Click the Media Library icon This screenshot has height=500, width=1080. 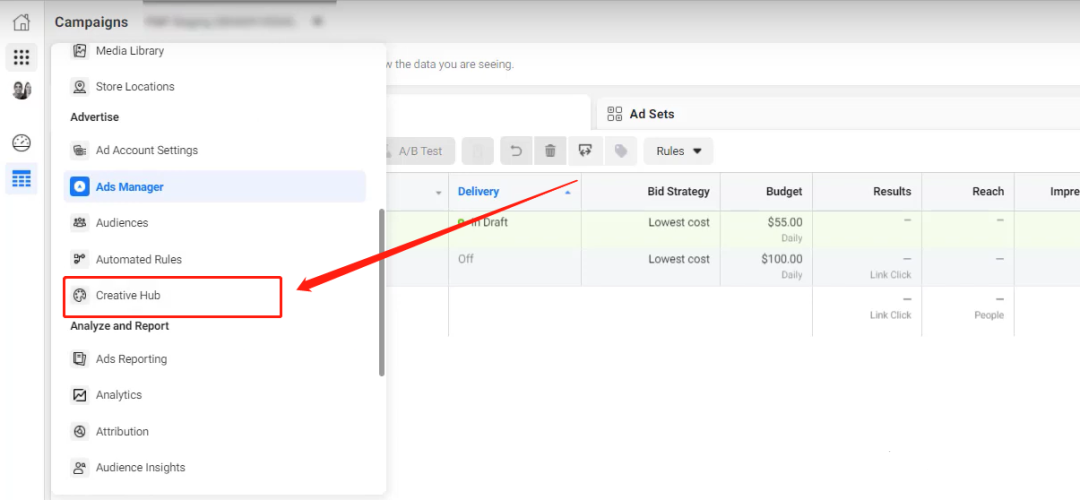(80, 51)
